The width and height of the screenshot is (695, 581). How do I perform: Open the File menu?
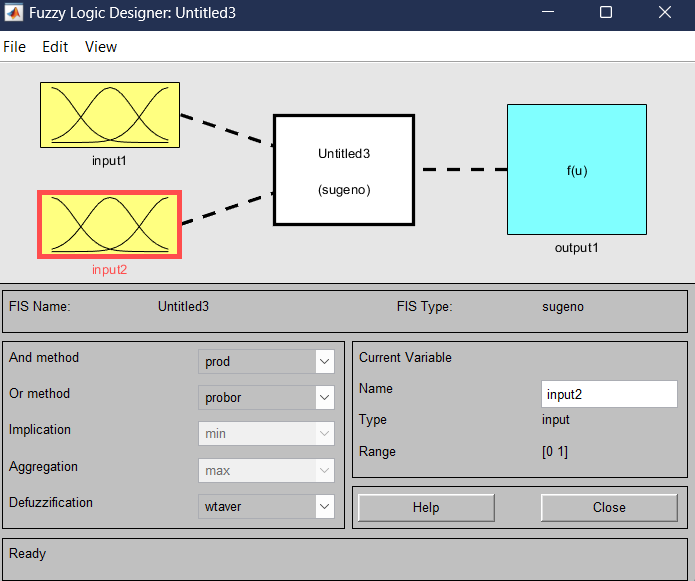pos(15,47)
